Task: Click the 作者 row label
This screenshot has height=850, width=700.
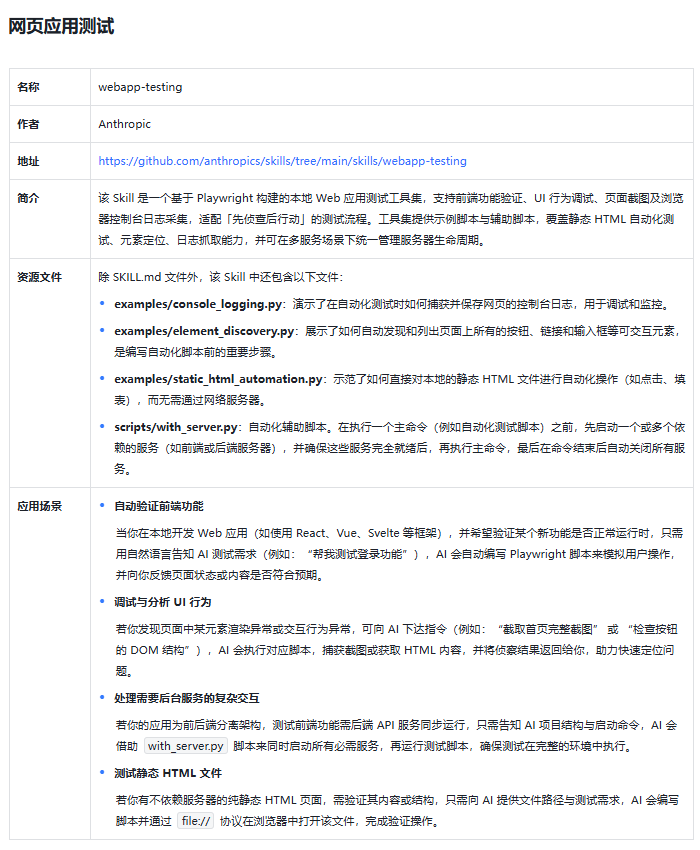Action: (28, 124)
